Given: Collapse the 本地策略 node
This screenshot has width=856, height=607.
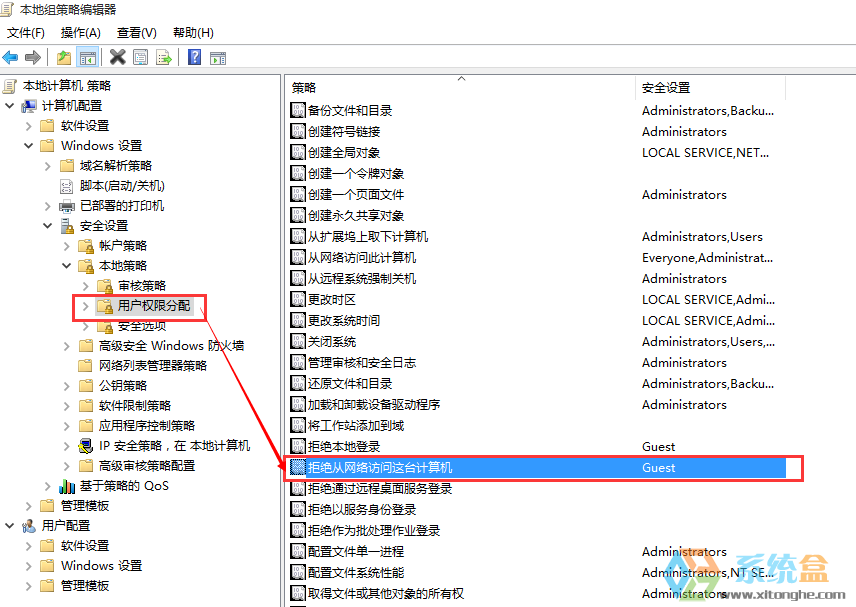Looking at the screenshot, I should pyautogui.click(x=67, y=266).
